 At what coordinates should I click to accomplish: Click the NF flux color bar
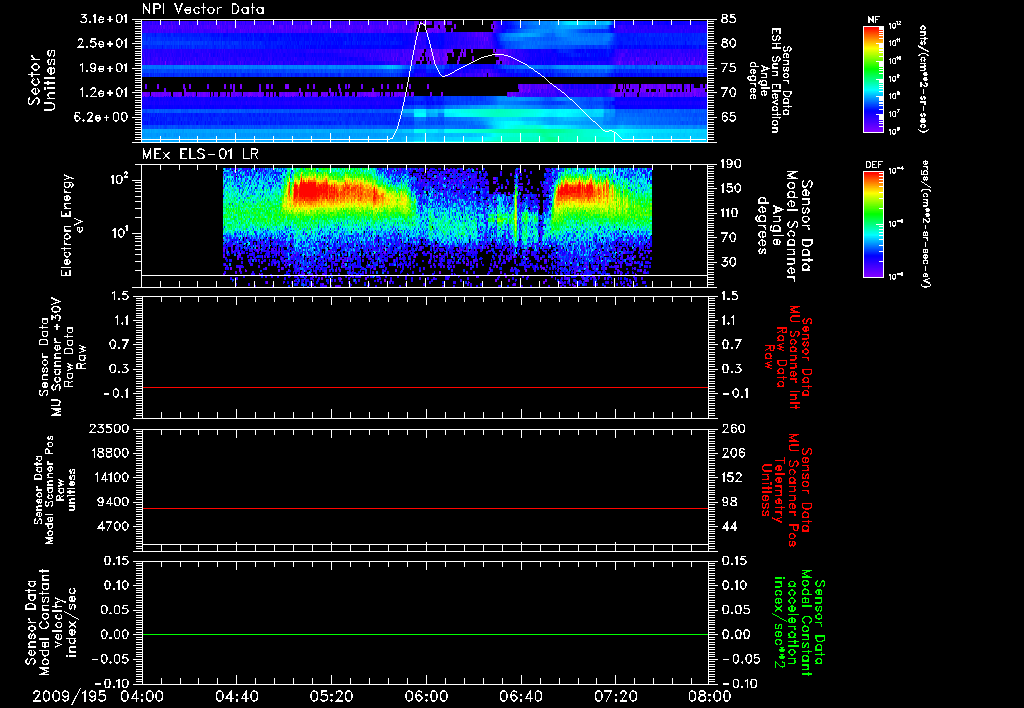[873, 78]
